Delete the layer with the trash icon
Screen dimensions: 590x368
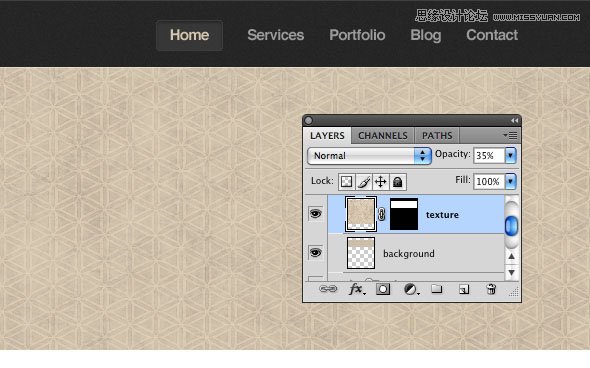pos(491,289)
